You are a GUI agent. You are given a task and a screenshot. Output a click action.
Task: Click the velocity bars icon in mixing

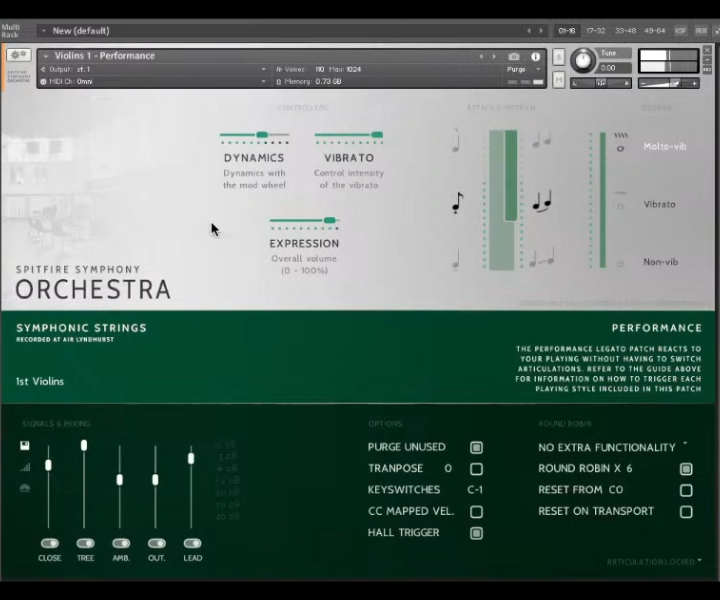point(25,467)
